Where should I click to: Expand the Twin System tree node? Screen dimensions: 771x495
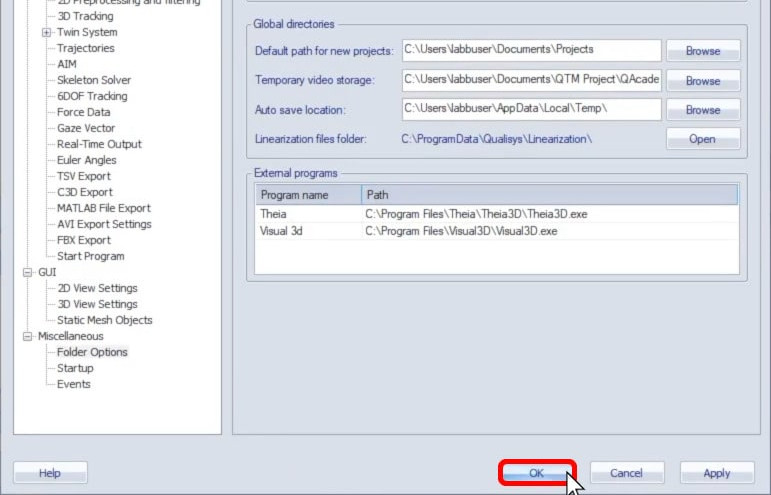point(46,32)
